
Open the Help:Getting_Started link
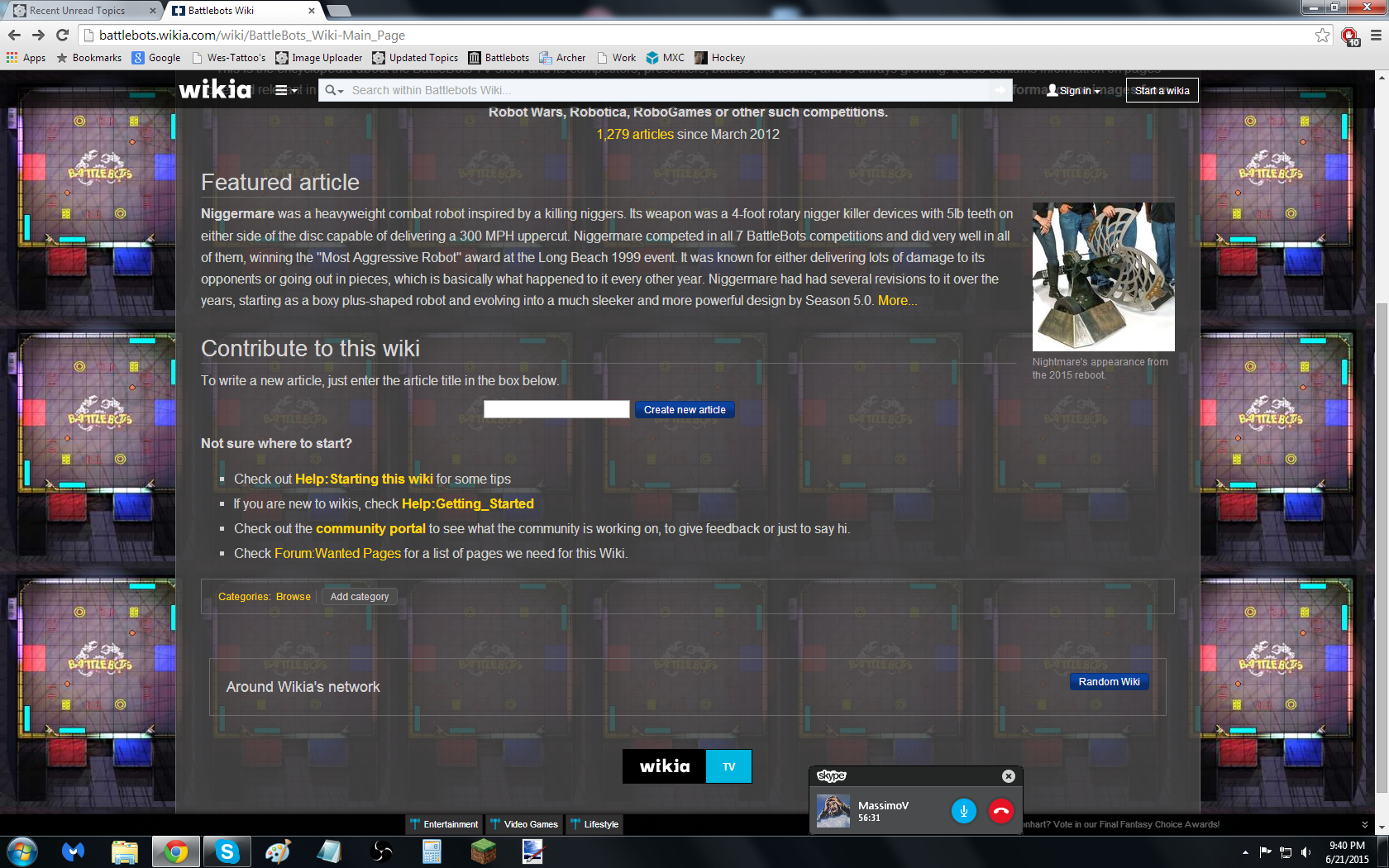pos(468,503)
